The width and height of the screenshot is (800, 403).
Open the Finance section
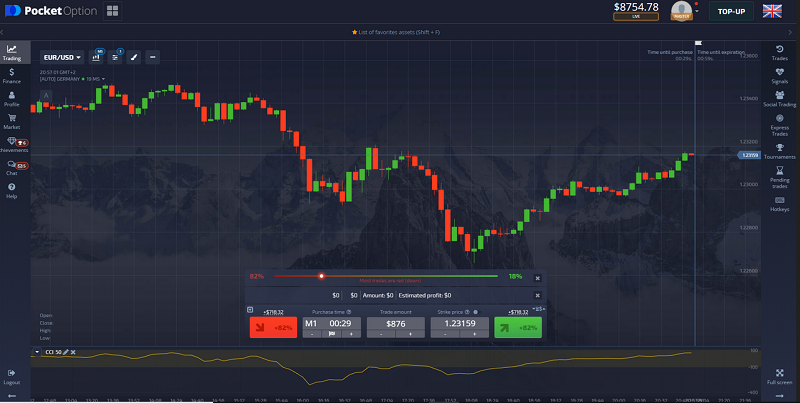click(12, 76)
